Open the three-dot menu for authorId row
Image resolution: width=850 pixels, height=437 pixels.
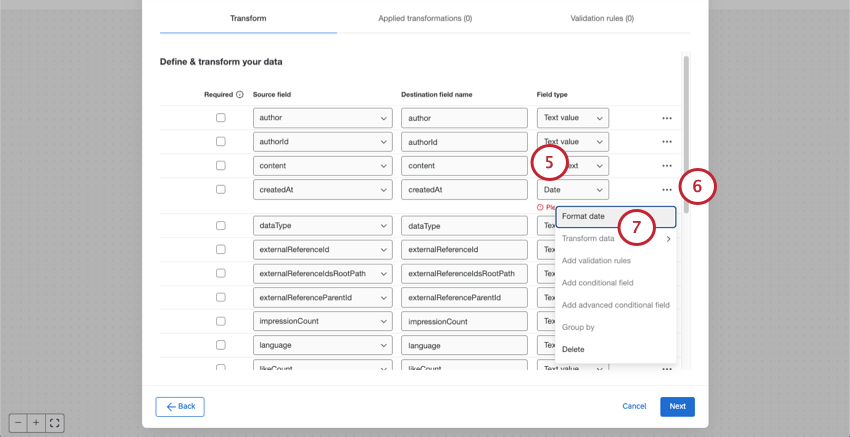pos(666,142)
